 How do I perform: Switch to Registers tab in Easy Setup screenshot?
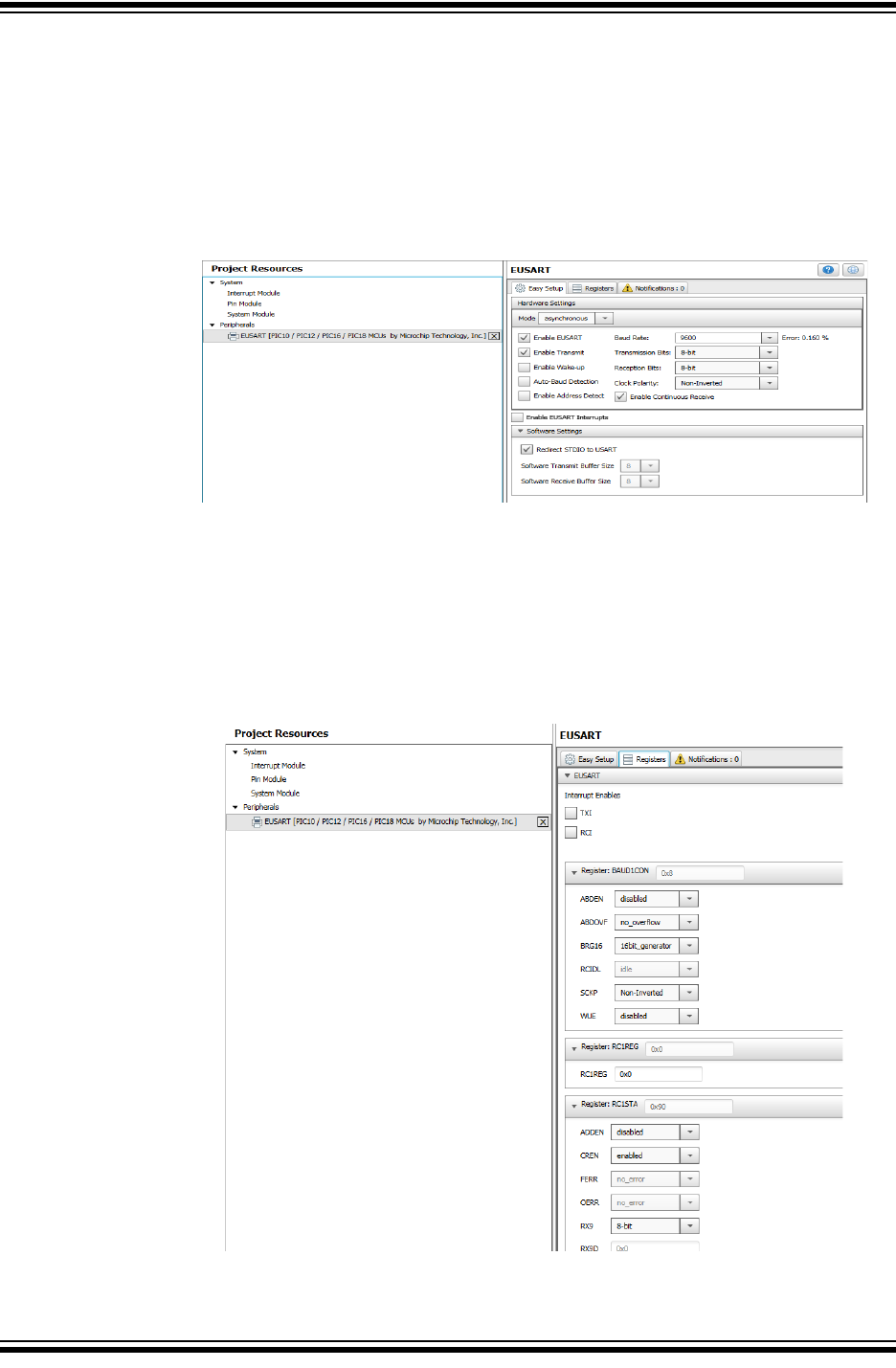pyautogui.click(x=593, y=288)
